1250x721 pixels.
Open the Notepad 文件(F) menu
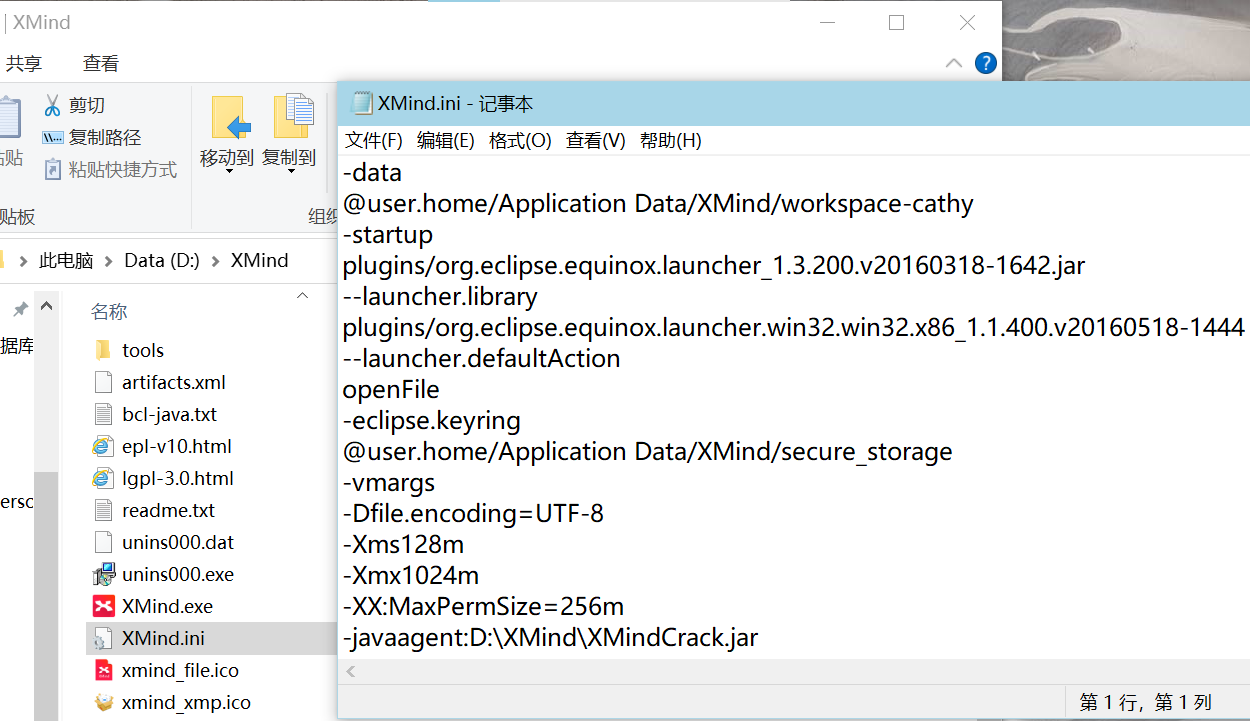coord(374,141)
